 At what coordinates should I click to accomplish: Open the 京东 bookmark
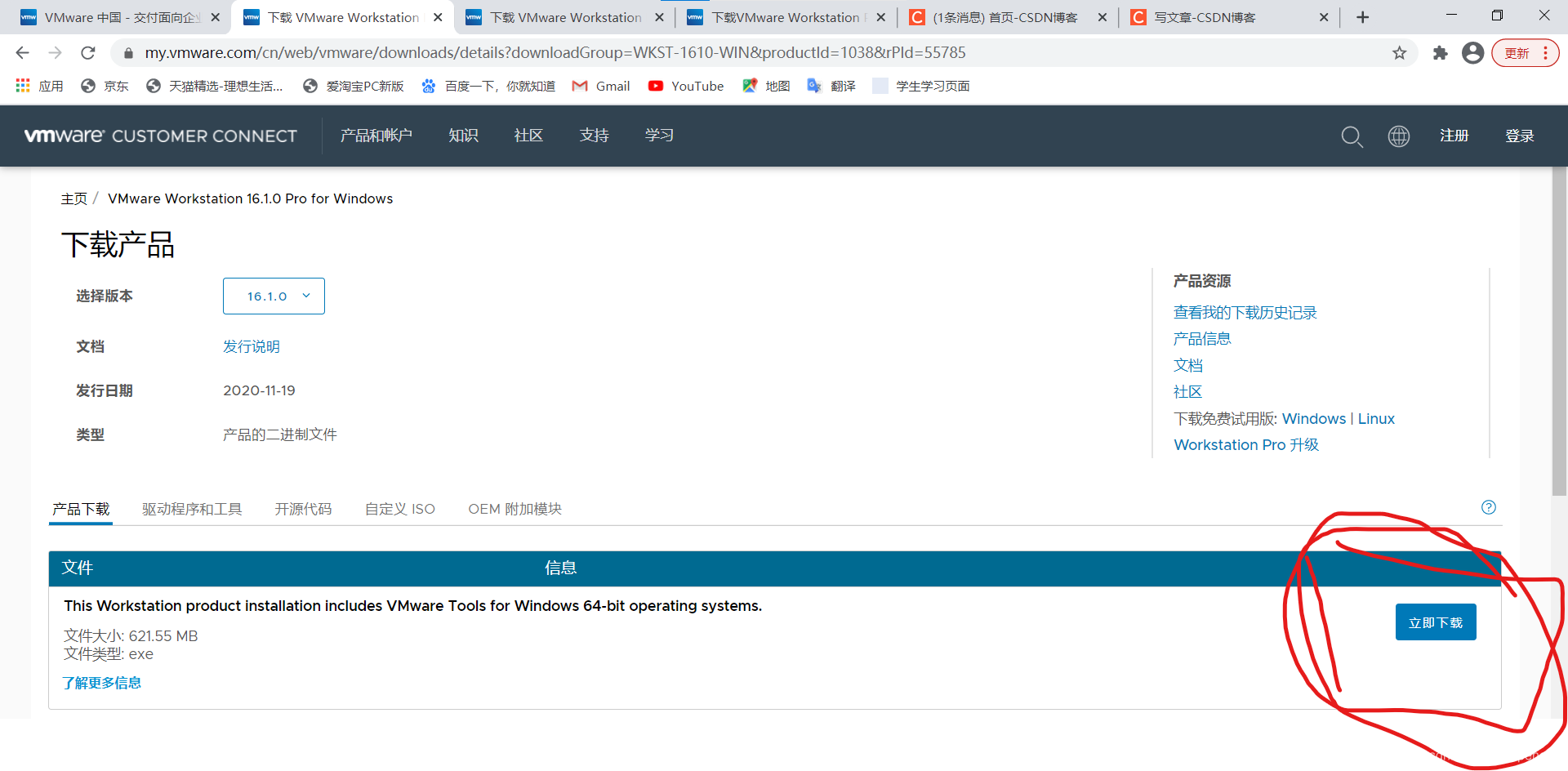105,86
